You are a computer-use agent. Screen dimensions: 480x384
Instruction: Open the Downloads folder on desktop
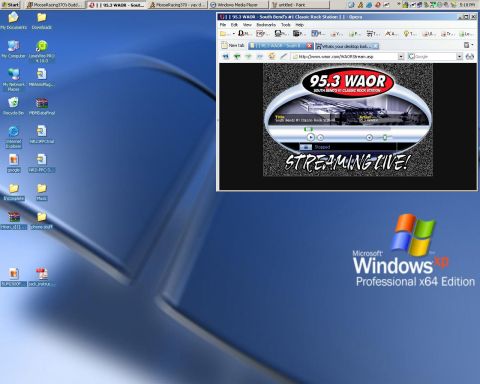(x=42, y=21)
